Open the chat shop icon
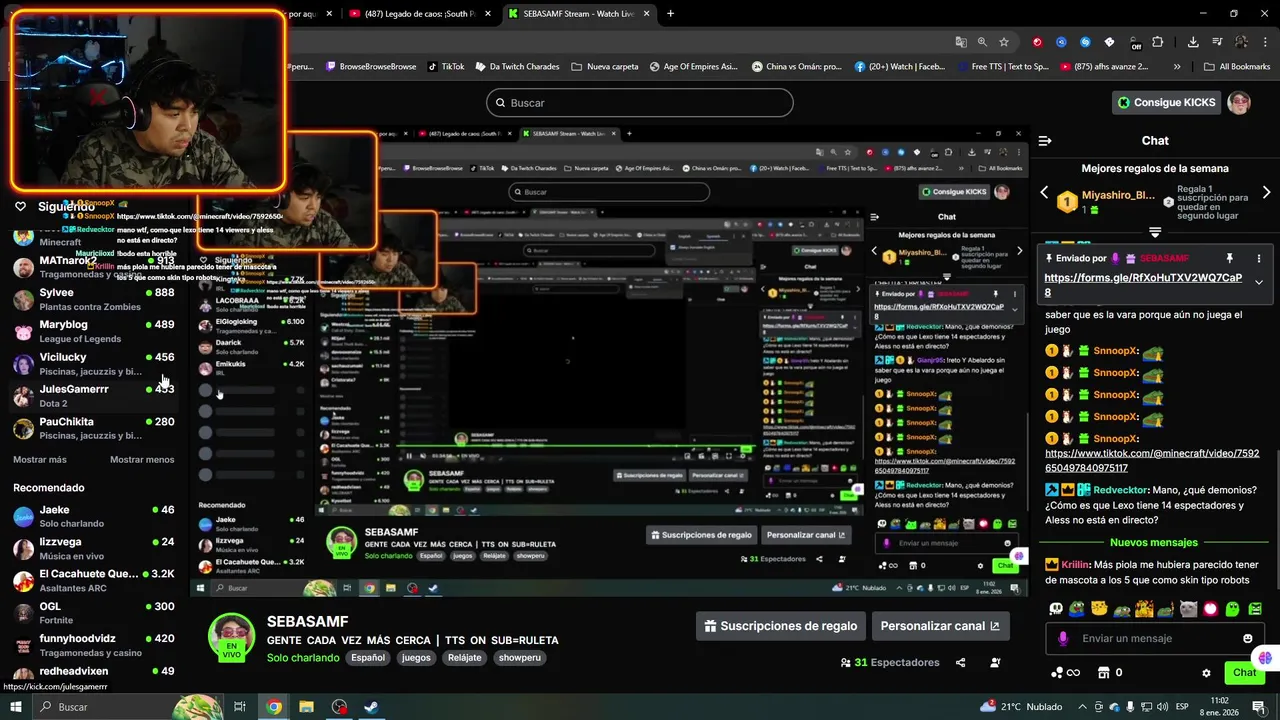 (1104, 673)
